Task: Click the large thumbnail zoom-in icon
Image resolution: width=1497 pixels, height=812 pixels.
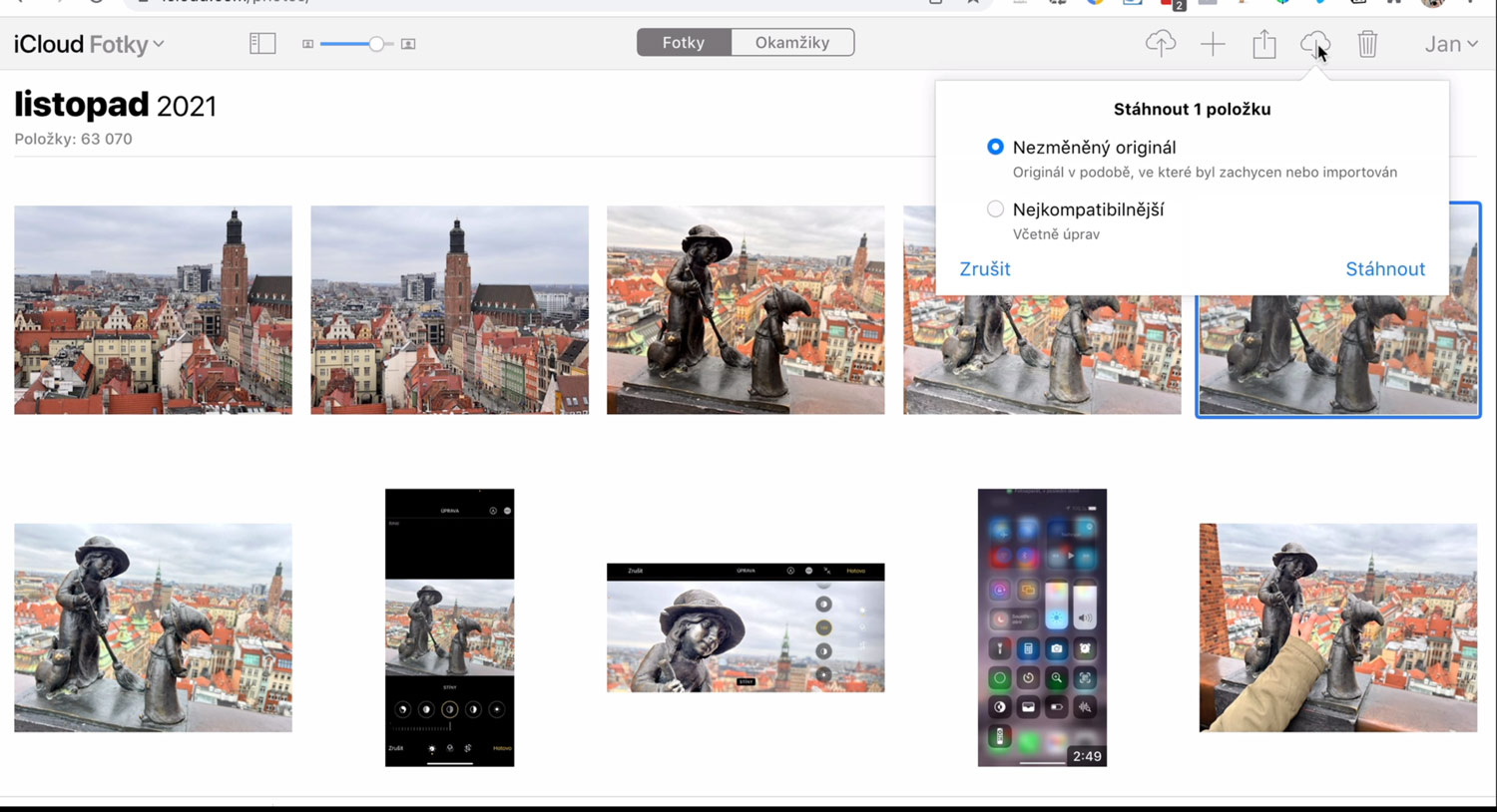Action: [408, 44]
